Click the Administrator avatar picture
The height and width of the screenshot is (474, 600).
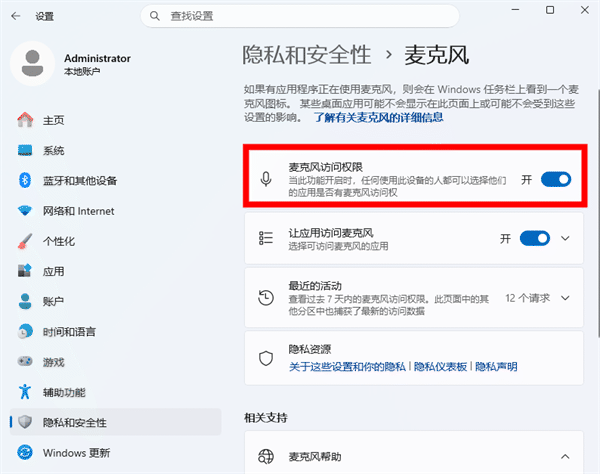pyautogui.click(x=33, y=64)
